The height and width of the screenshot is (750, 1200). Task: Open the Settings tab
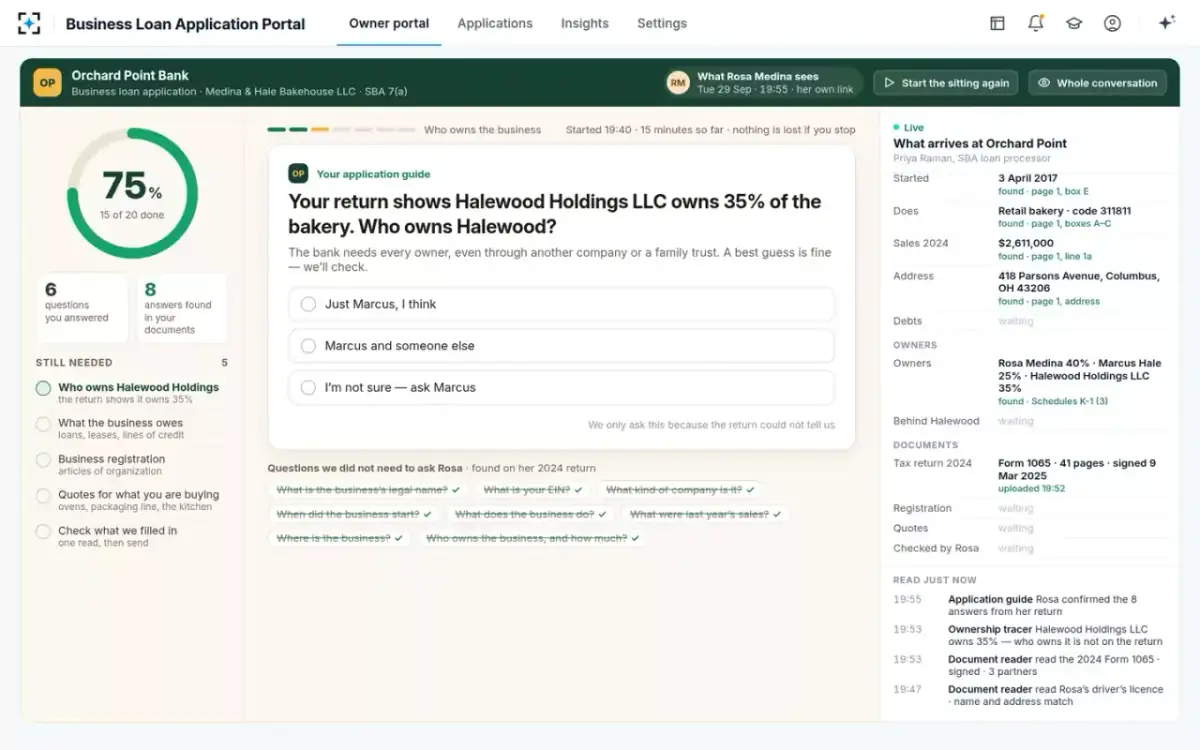[x=662, y=23]
